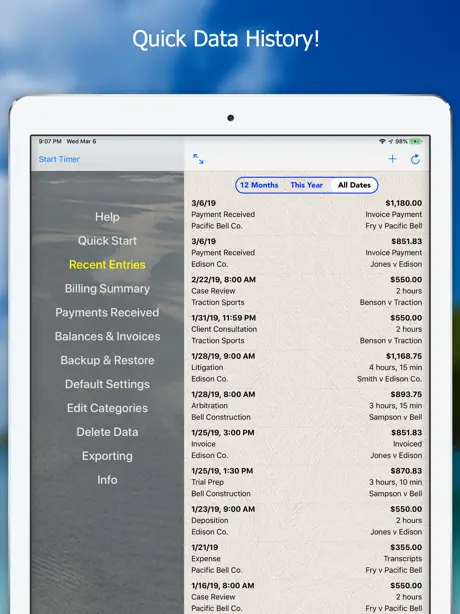This screenshot has width=460, height=614.
Task: Select the This Year filter
Action: coord(307,185)
